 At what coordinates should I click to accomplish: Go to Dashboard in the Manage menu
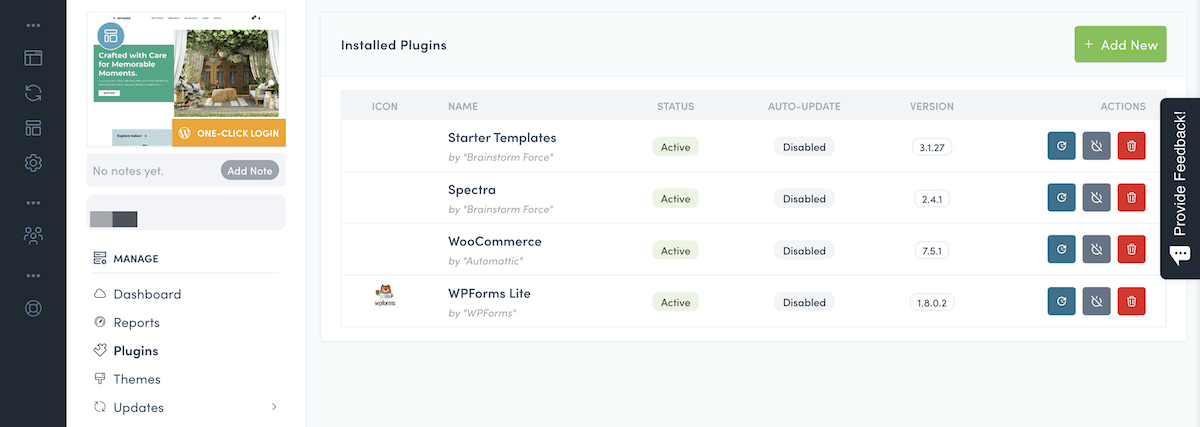coord(147,294)
